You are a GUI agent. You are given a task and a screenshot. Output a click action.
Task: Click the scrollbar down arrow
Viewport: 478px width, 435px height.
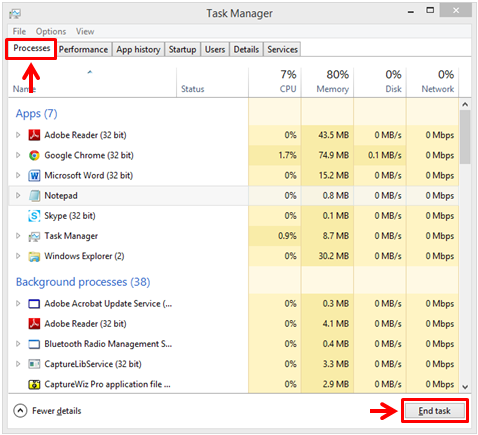[465, 387]
